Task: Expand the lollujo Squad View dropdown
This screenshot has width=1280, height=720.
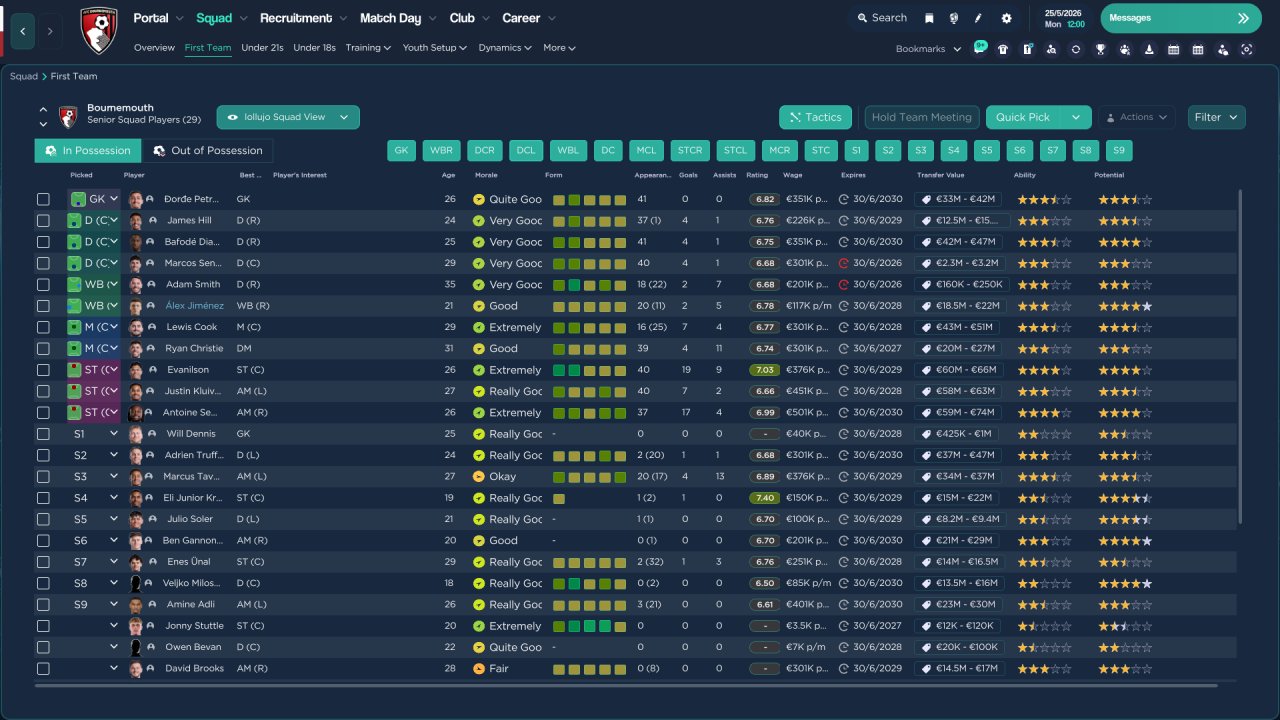Action: click(x=288, y=117)
